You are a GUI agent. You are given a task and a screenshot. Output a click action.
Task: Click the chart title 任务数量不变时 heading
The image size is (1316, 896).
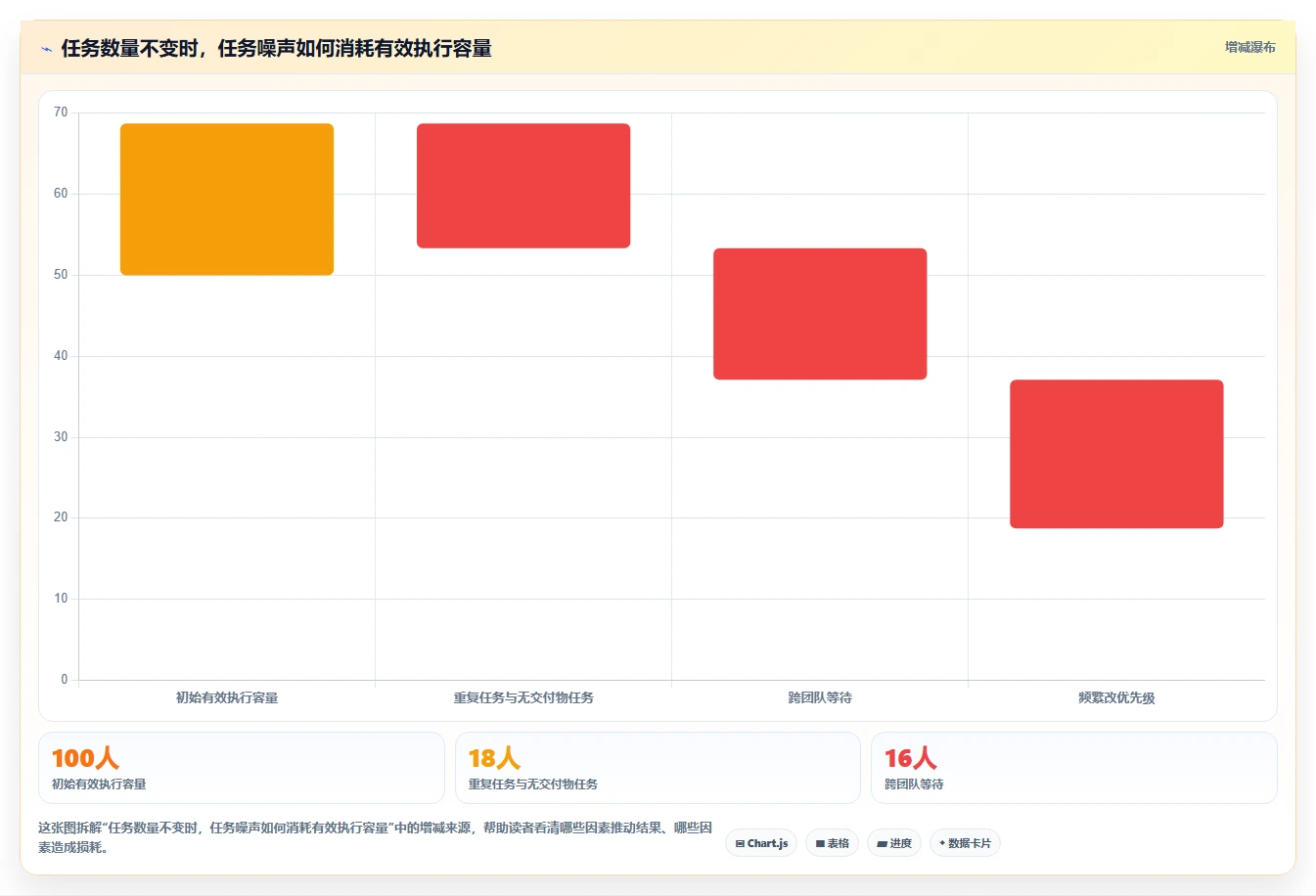[x=276, y=49]
